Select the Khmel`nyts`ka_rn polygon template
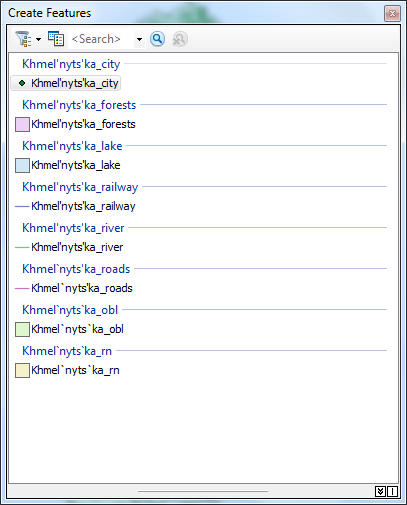This screenshot has width=407, height=505. [67, 370]
